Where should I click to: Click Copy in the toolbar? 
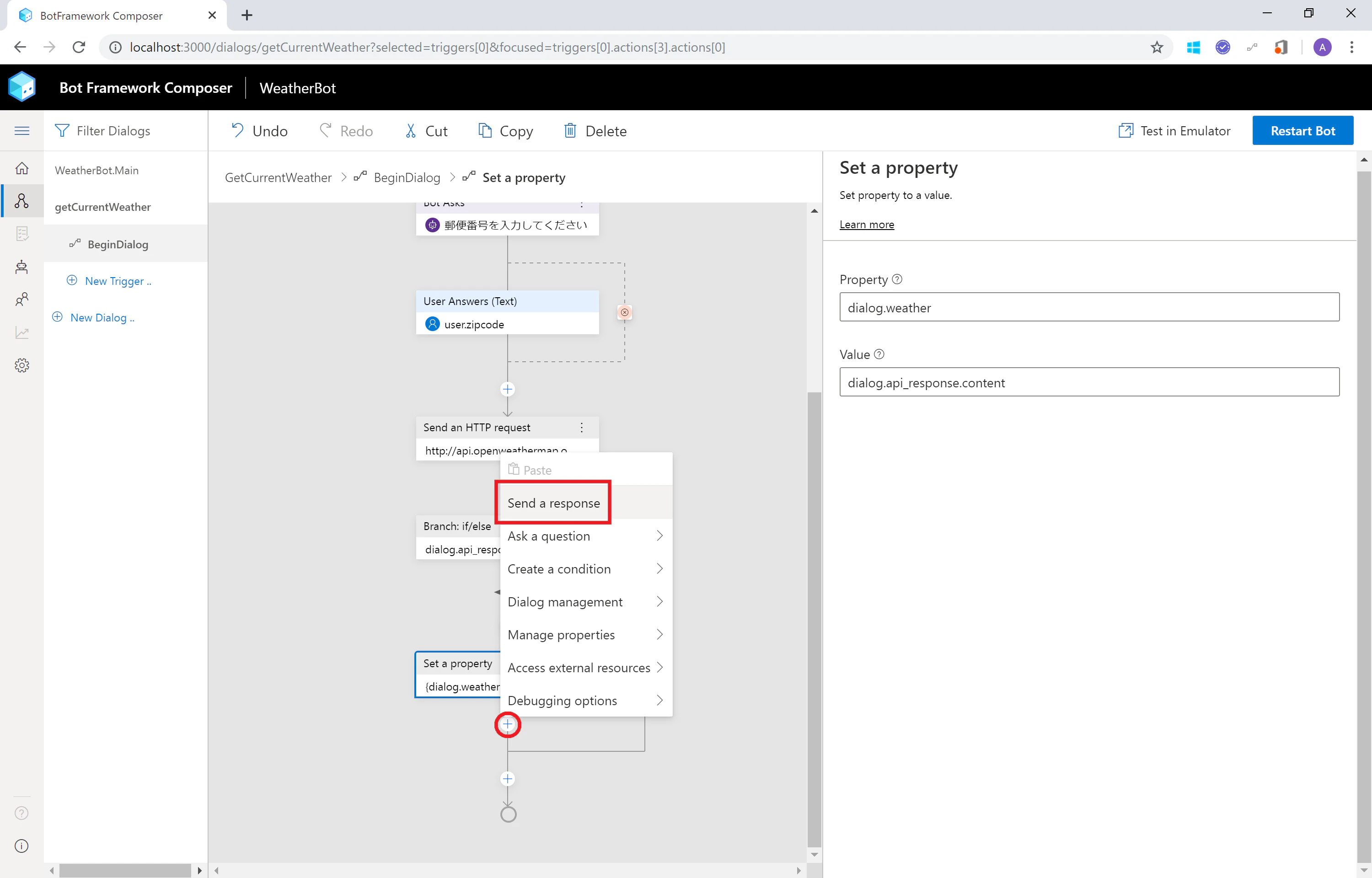pyautogui.click(x=506, y=131)
